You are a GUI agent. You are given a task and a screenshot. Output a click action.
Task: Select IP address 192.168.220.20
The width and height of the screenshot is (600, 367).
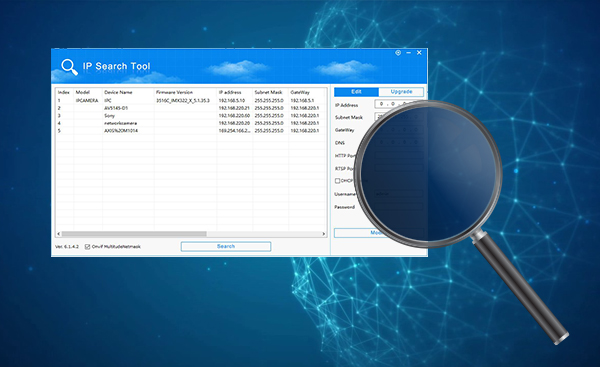234,123
